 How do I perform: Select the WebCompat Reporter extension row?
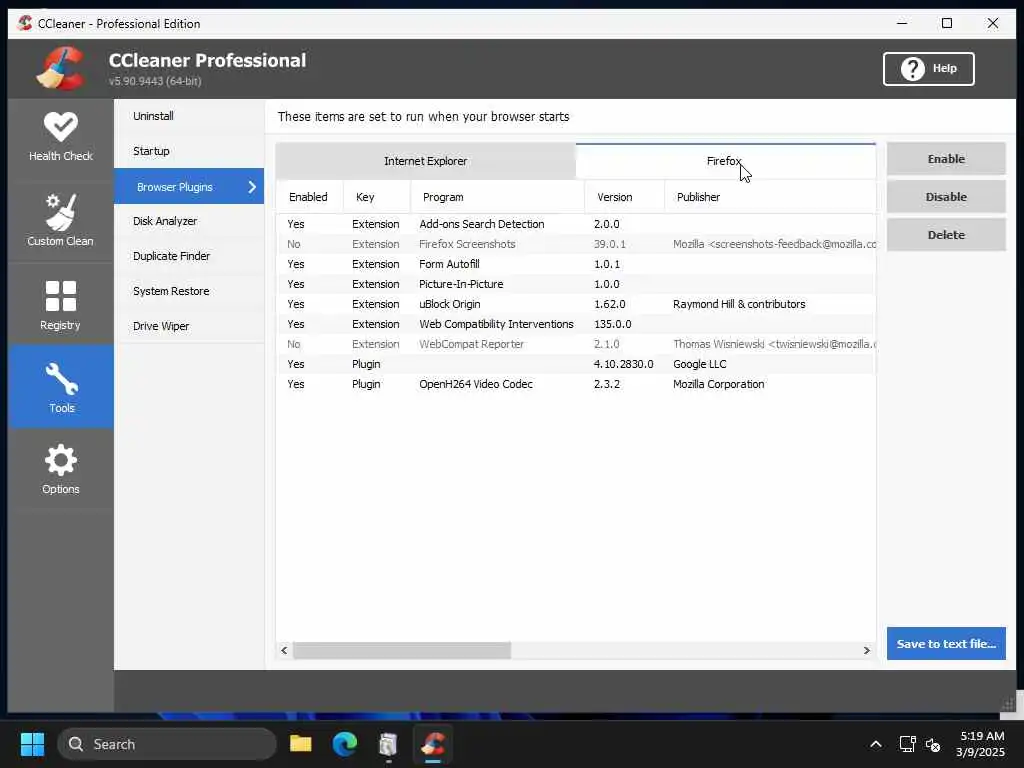pyautogui.click(x=575, y=344)
